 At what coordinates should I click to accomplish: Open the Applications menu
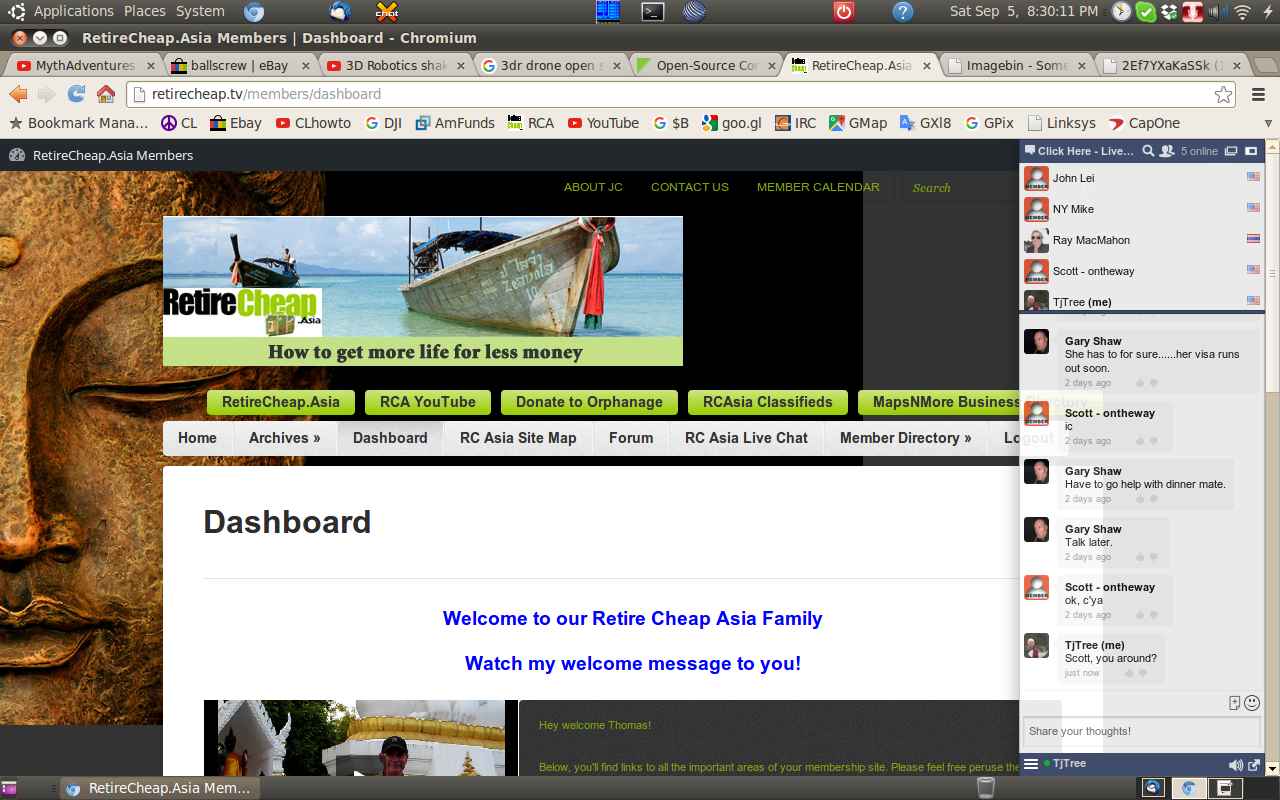coord(73,11)
